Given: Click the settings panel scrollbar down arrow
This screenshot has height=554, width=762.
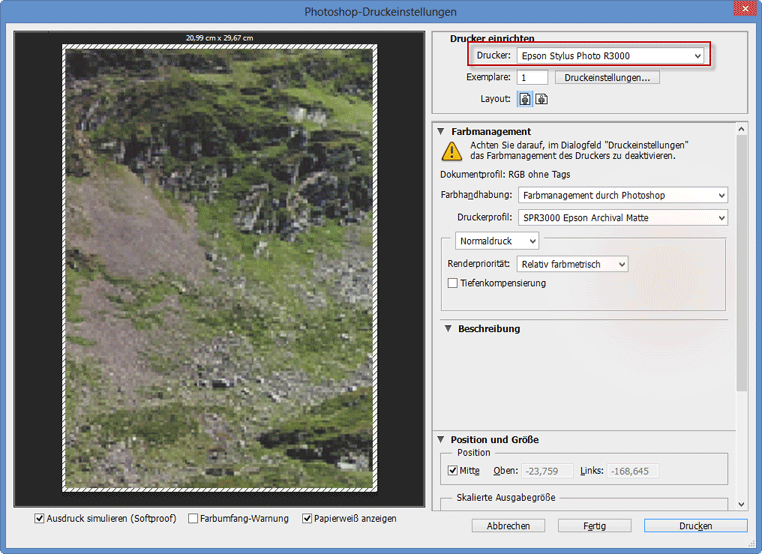Looking at the screenshot, I should pos(741,504).
